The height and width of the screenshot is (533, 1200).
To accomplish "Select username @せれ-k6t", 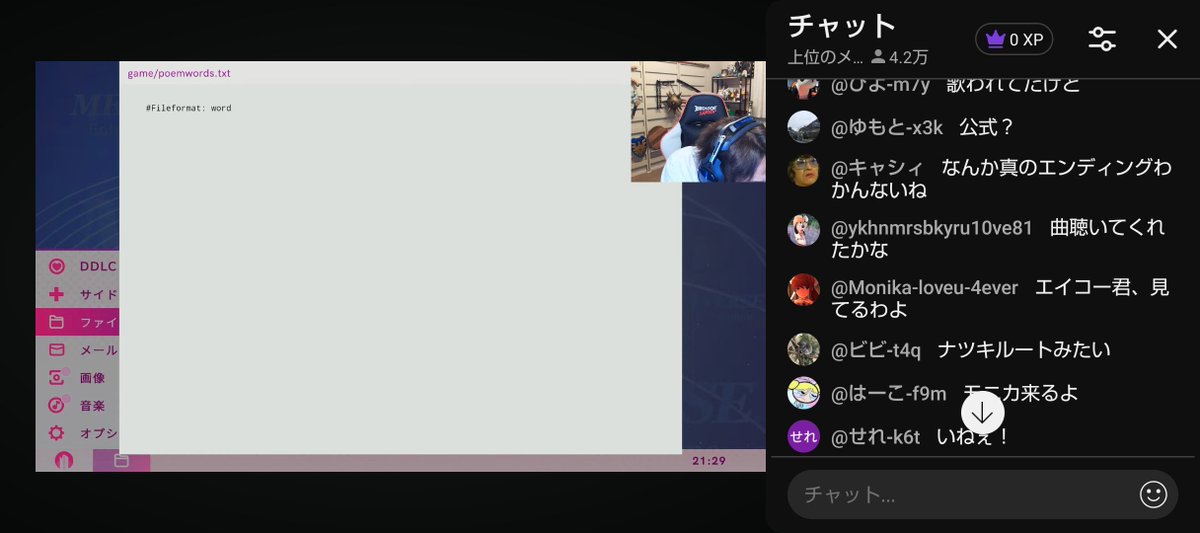I will click(876, 436).
